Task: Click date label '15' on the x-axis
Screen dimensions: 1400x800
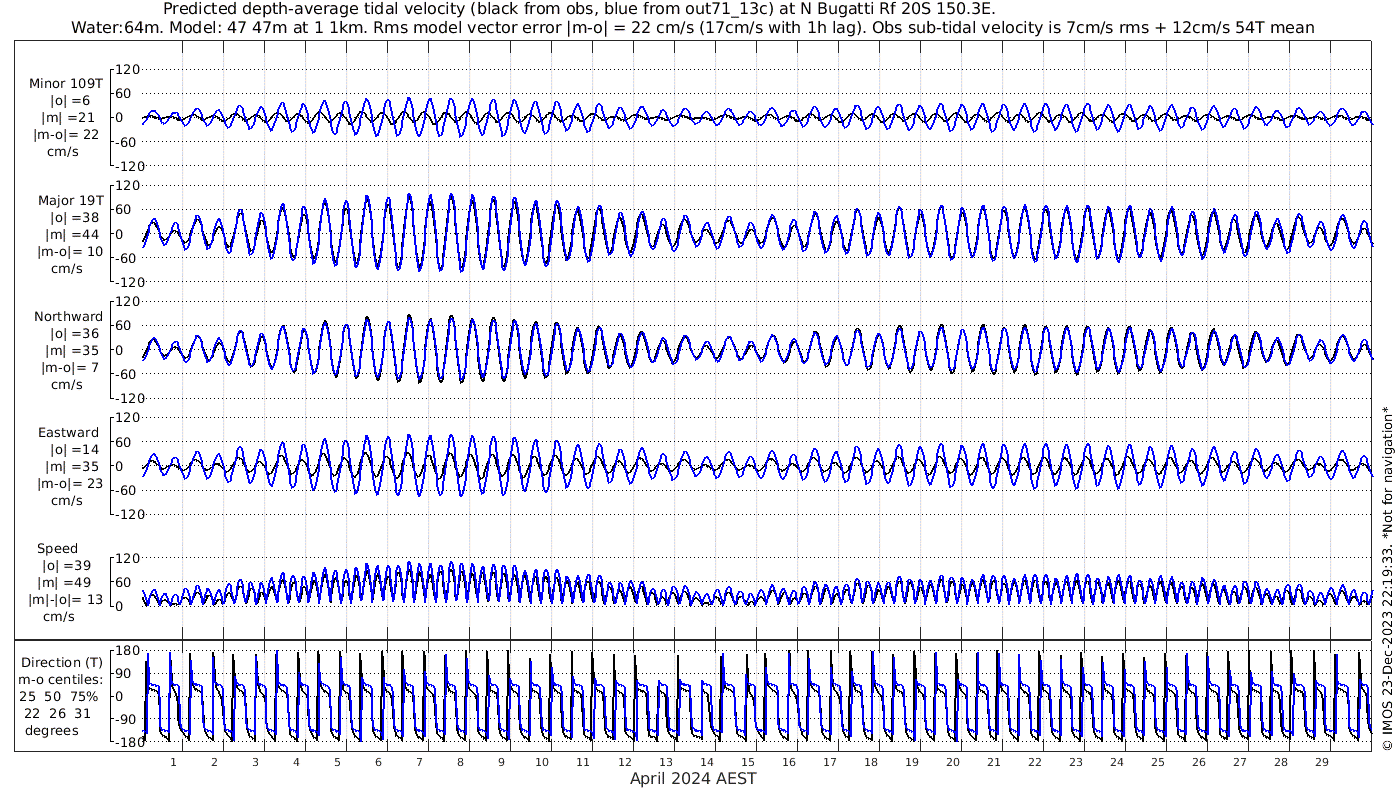Action: tap(747, 763)
